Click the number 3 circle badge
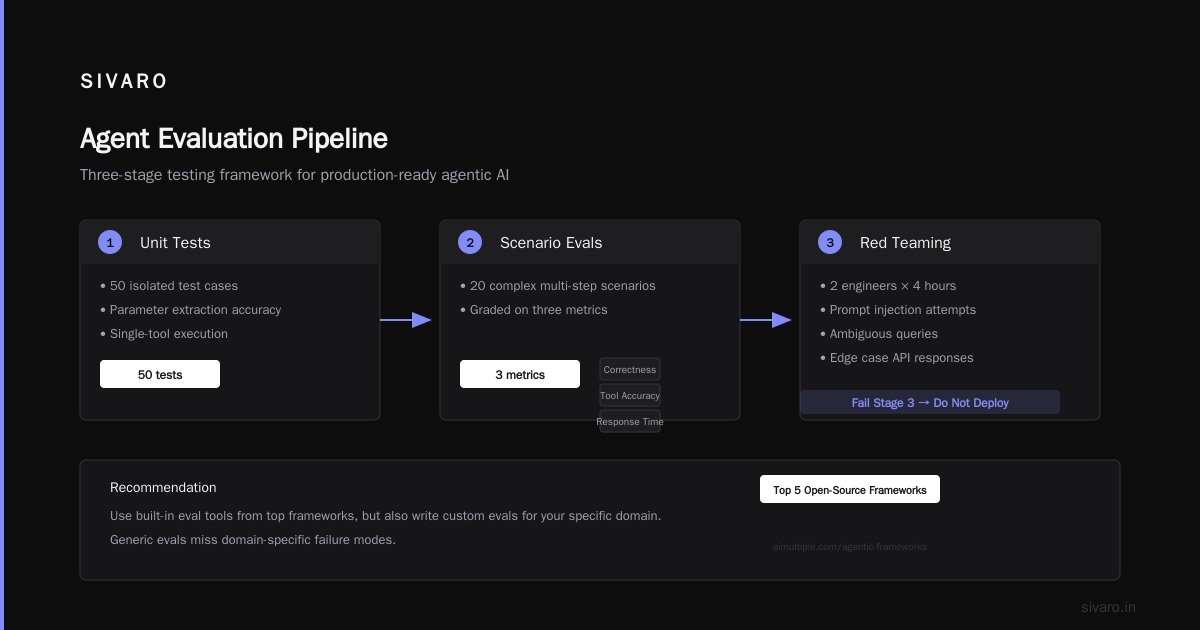The height and width of the screenshot is (630, 1200). pyautogui.click(x=830, y=242)
